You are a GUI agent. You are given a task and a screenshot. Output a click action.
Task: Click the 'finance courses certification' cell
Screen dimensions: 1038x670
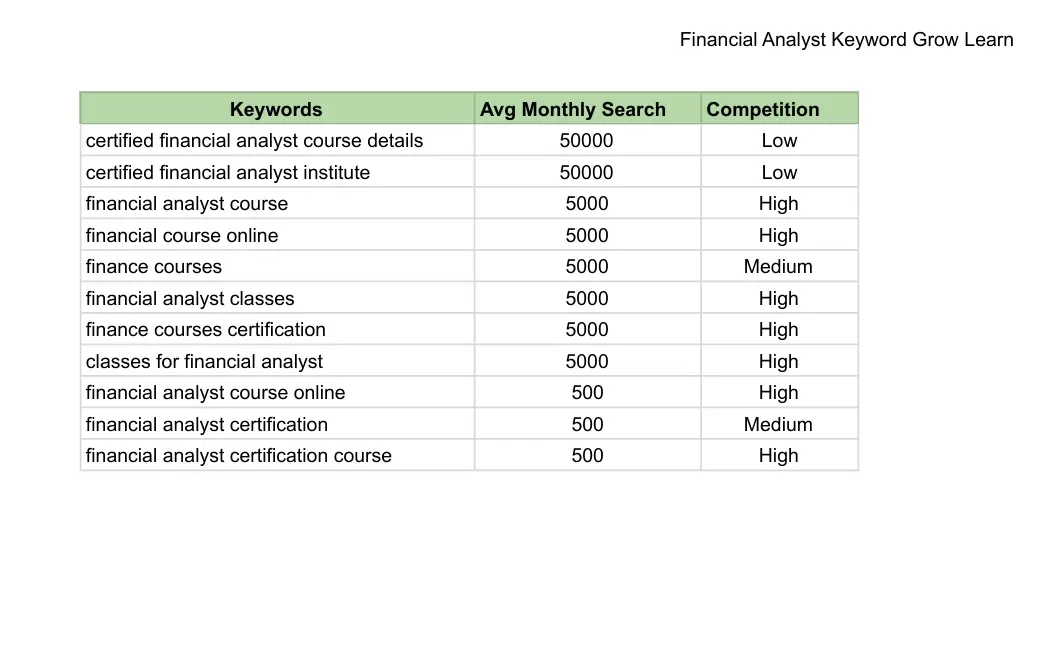206,330
